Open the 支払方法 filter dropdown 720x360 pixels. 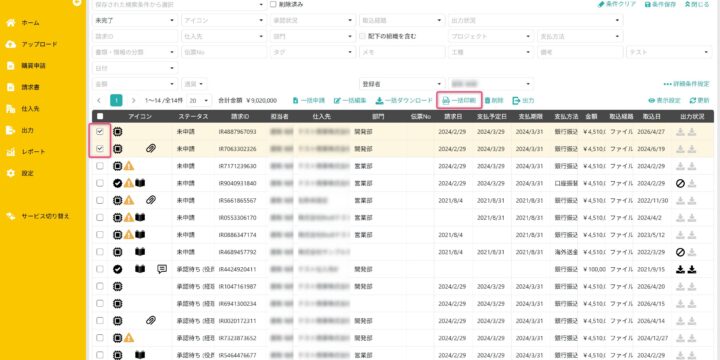click(580, 36)
